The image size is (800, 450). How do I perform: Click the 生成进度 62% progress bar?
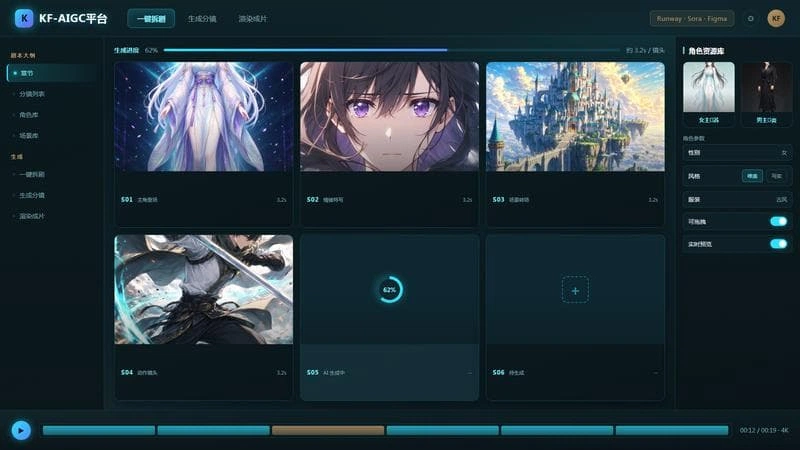[x=392, y=50]
